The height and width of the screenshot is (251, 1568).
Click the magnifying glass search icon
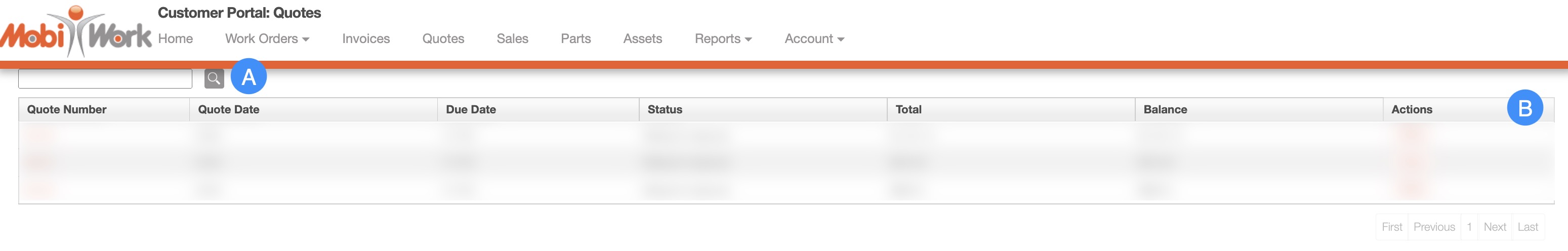click(x=214, y=78)
